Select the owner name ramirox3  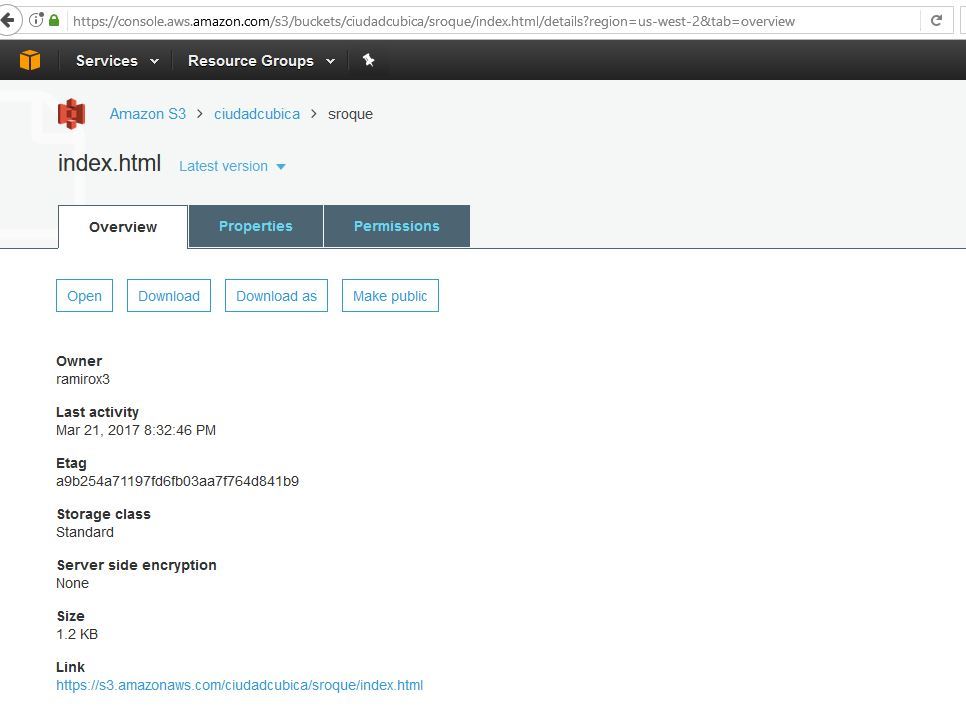83,379
